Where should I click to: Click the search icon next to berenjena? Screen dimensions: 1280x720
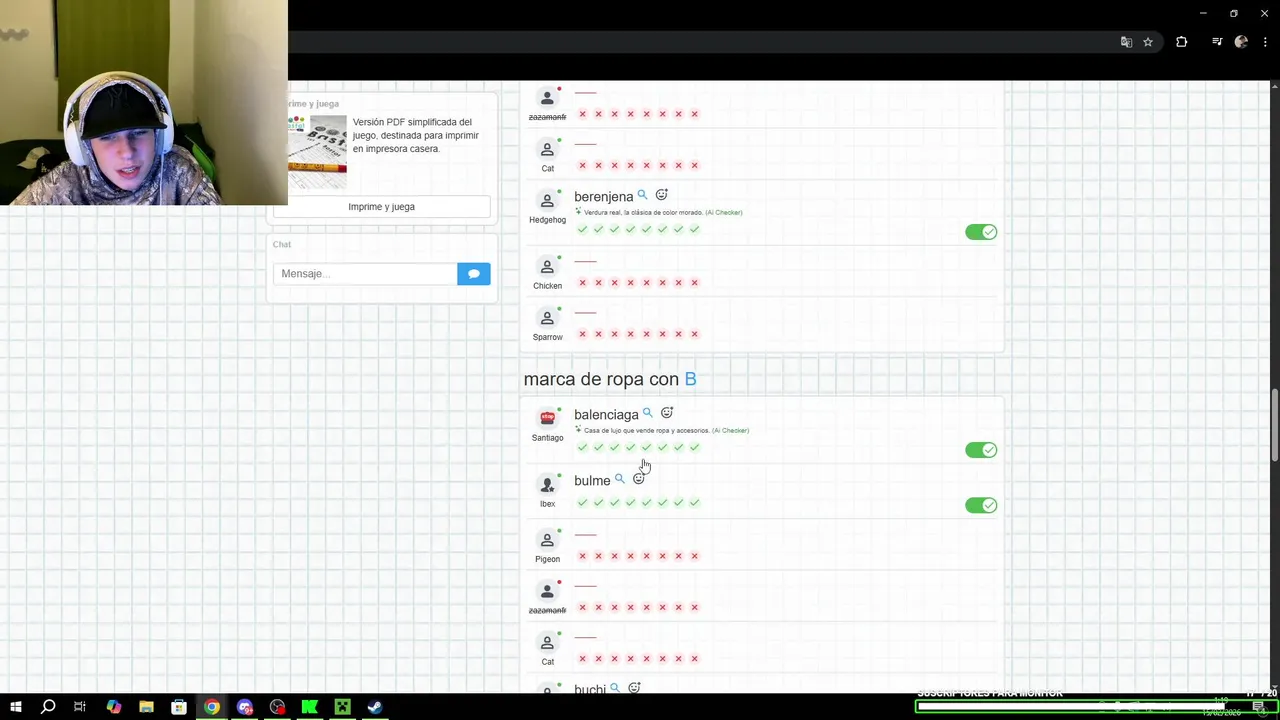642,195
